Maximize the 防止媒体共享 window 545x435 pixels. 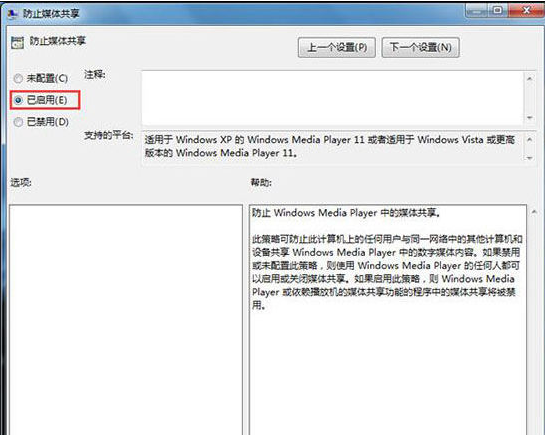point(497,10)
